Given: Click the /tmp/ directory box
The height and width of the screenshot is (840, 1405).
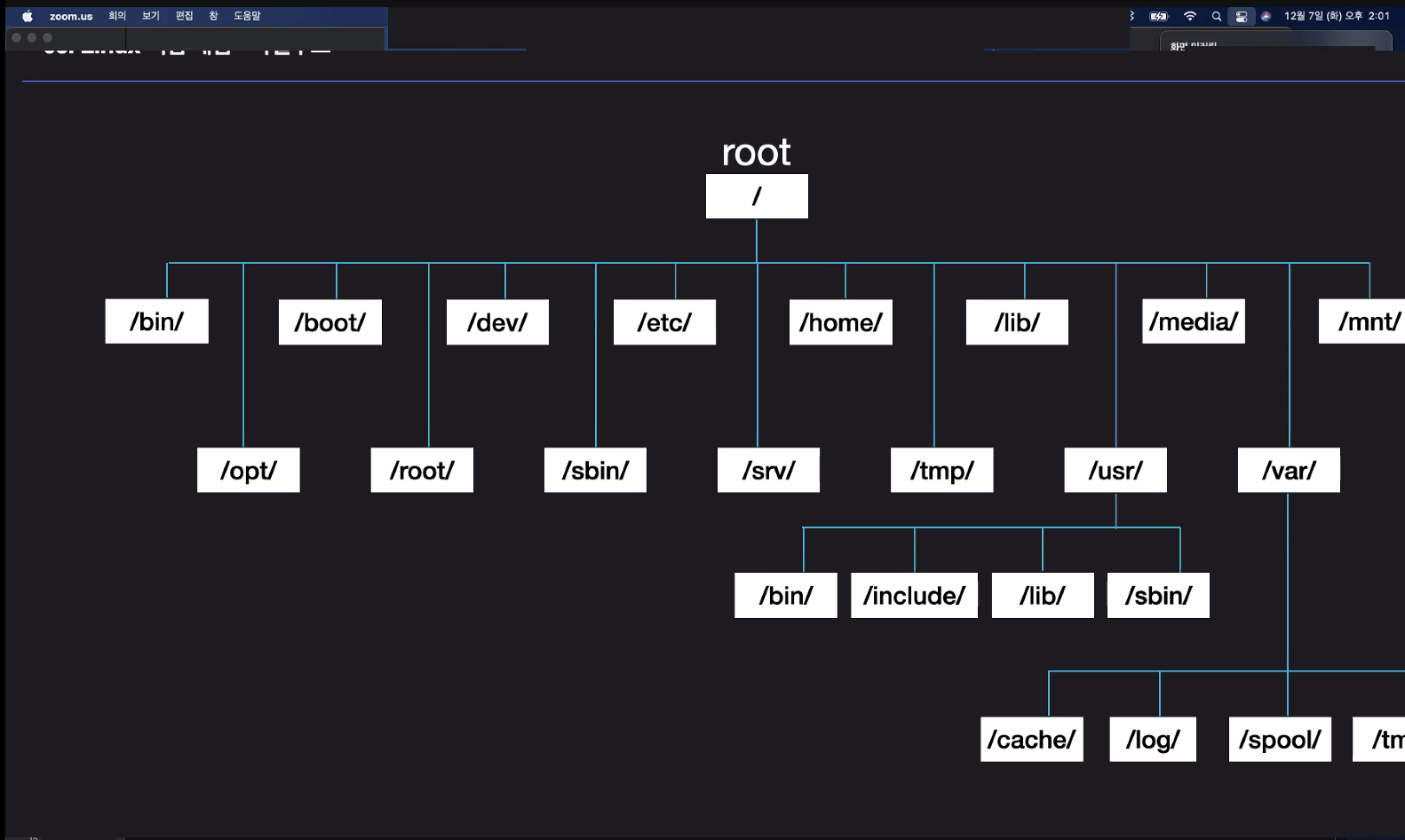Looking at the screenshot, I should click(942, 471).
